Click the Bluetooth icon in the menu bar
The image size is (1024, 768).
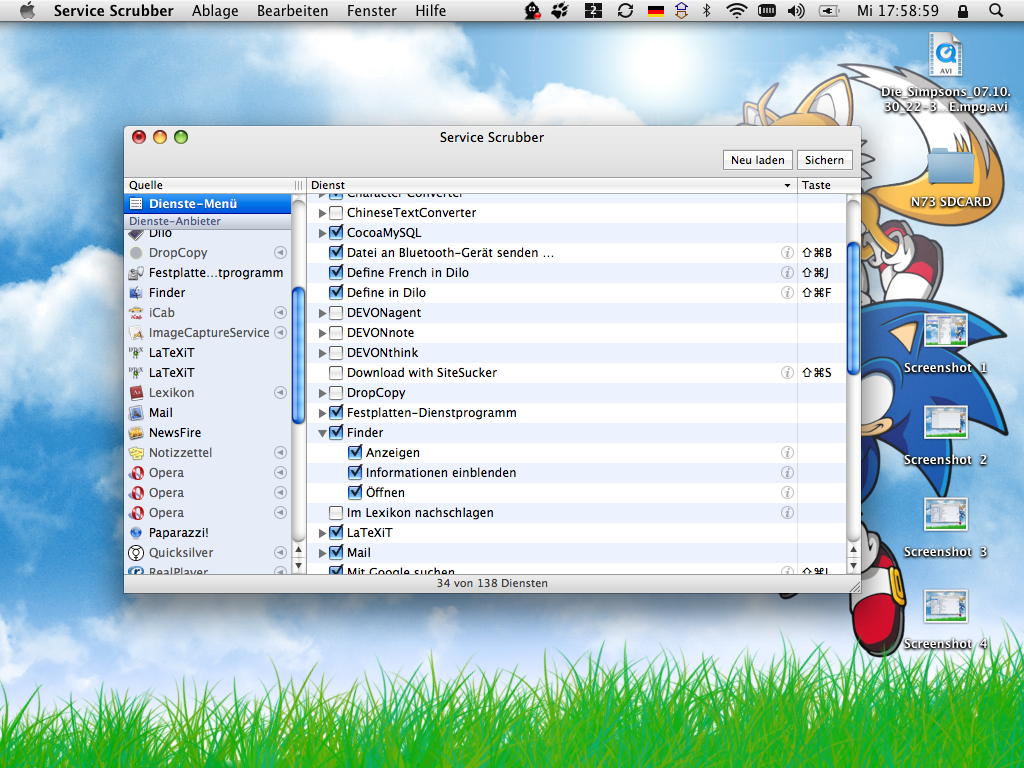click(x=707, y=10)
